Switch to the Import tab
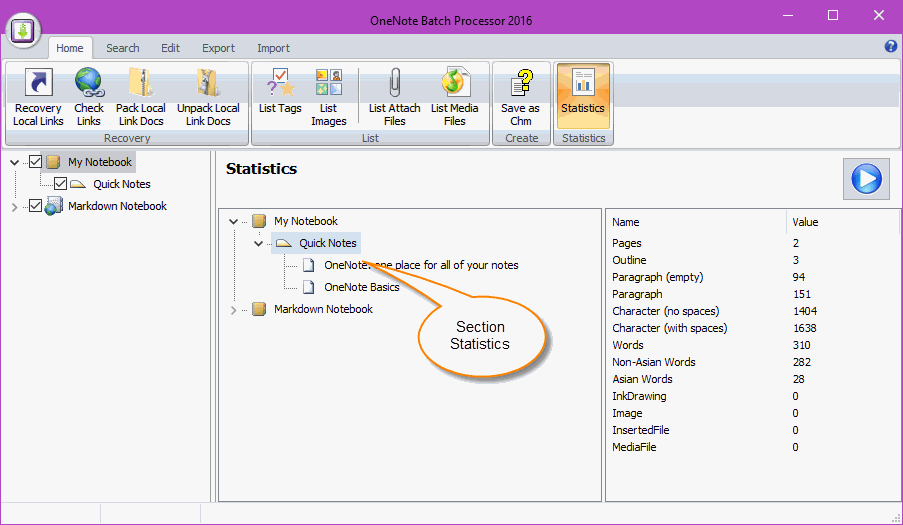Image resolution: width=903 pixels, height=525 pixels. pyautogui.click(x=274, y=48)
